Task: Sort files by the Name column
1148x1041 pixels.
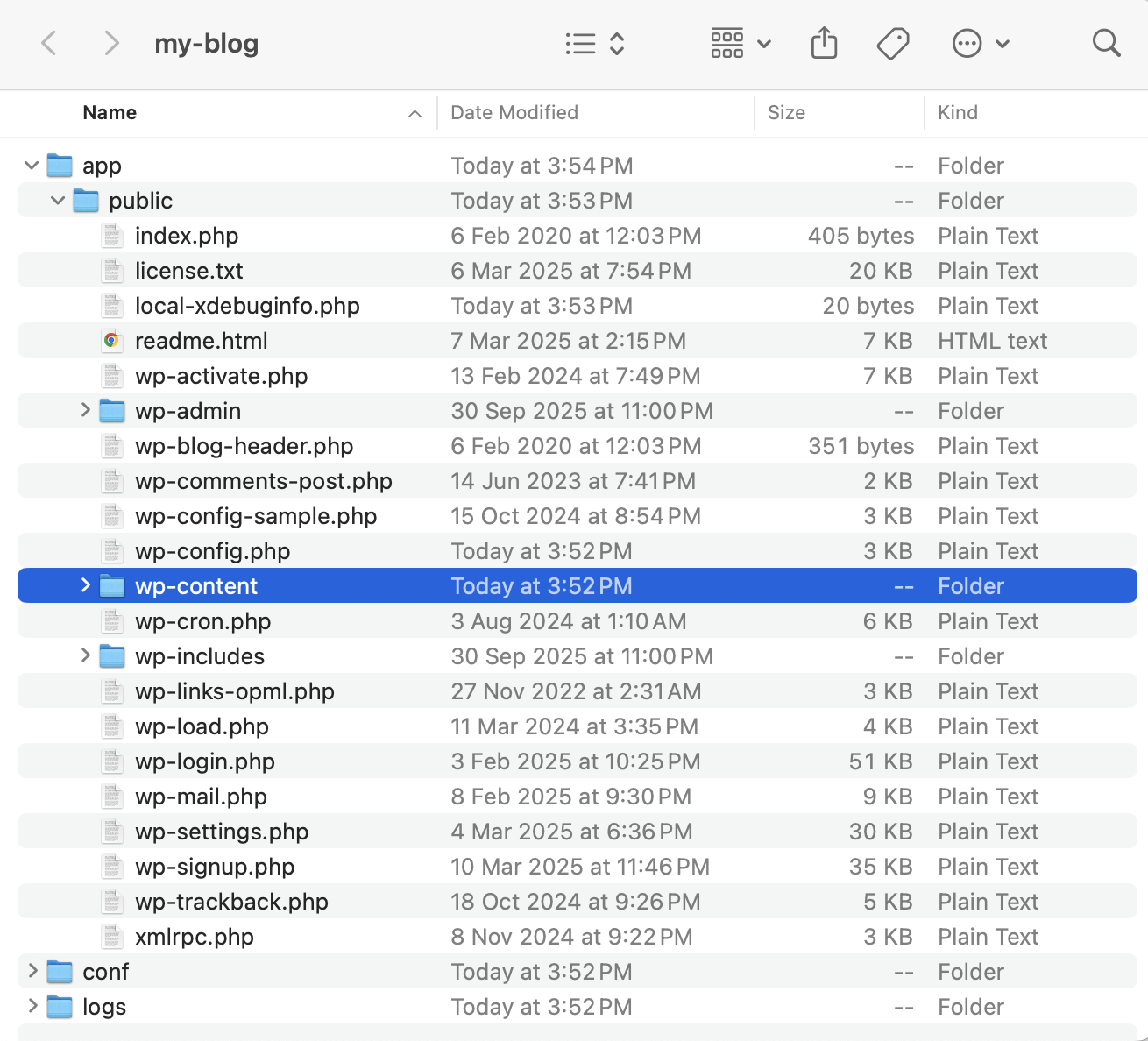Action: coord(110,112)
